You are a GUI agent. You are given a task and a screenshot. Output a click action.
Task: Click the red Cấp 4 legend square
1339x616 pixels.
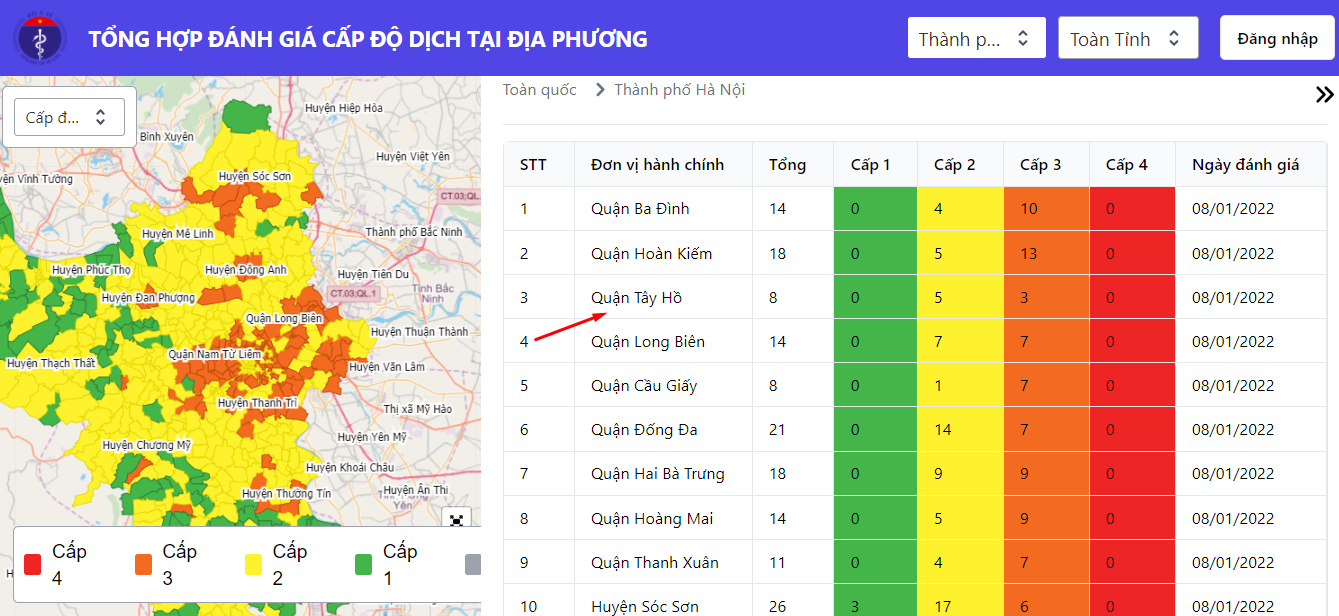pyautogui.click(x=32, y=565)
